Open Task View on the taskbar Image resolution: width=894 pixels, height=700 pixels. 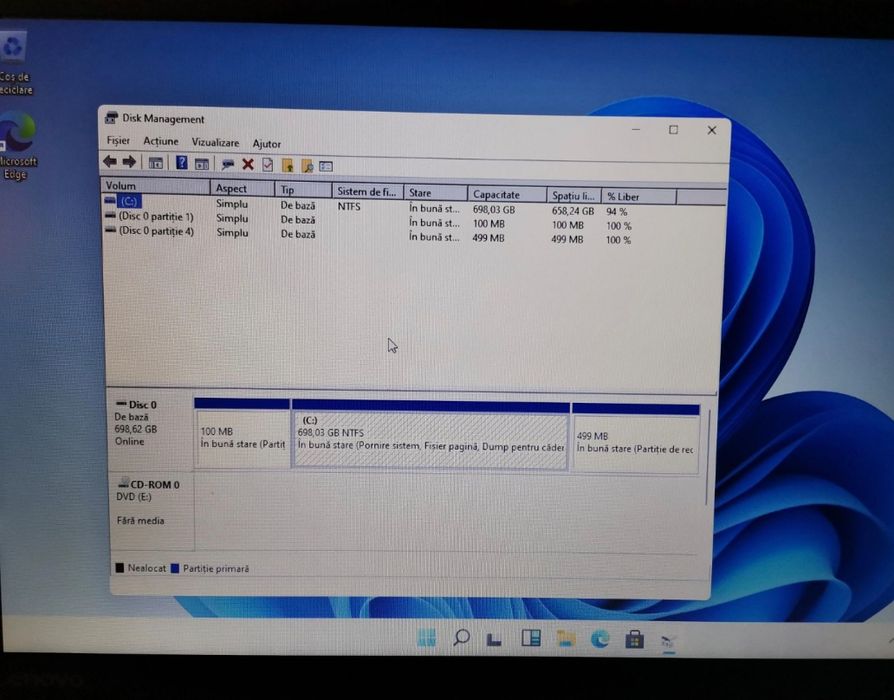[494, 638]
